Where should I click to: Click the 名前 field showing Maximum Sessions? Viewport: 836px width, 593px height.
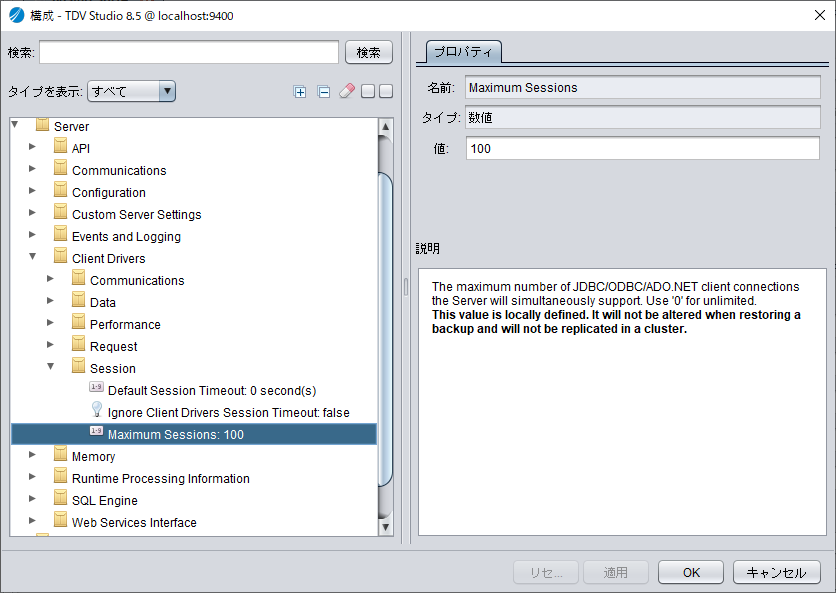[x=642, y=87]
